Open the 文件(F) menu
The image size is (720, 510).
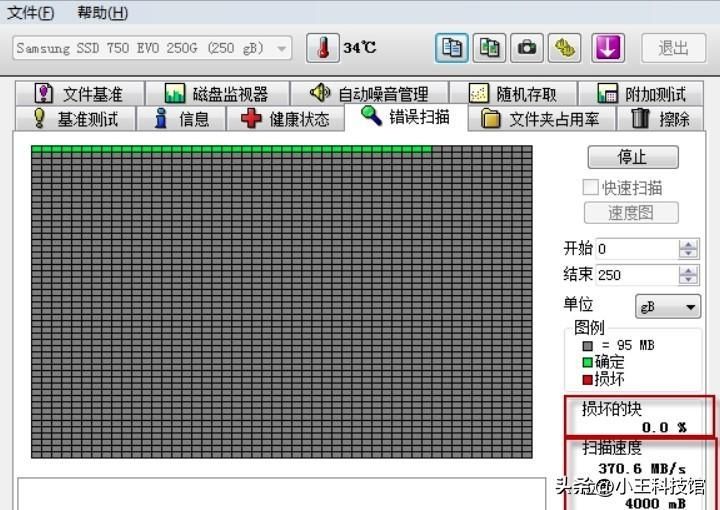31,12
